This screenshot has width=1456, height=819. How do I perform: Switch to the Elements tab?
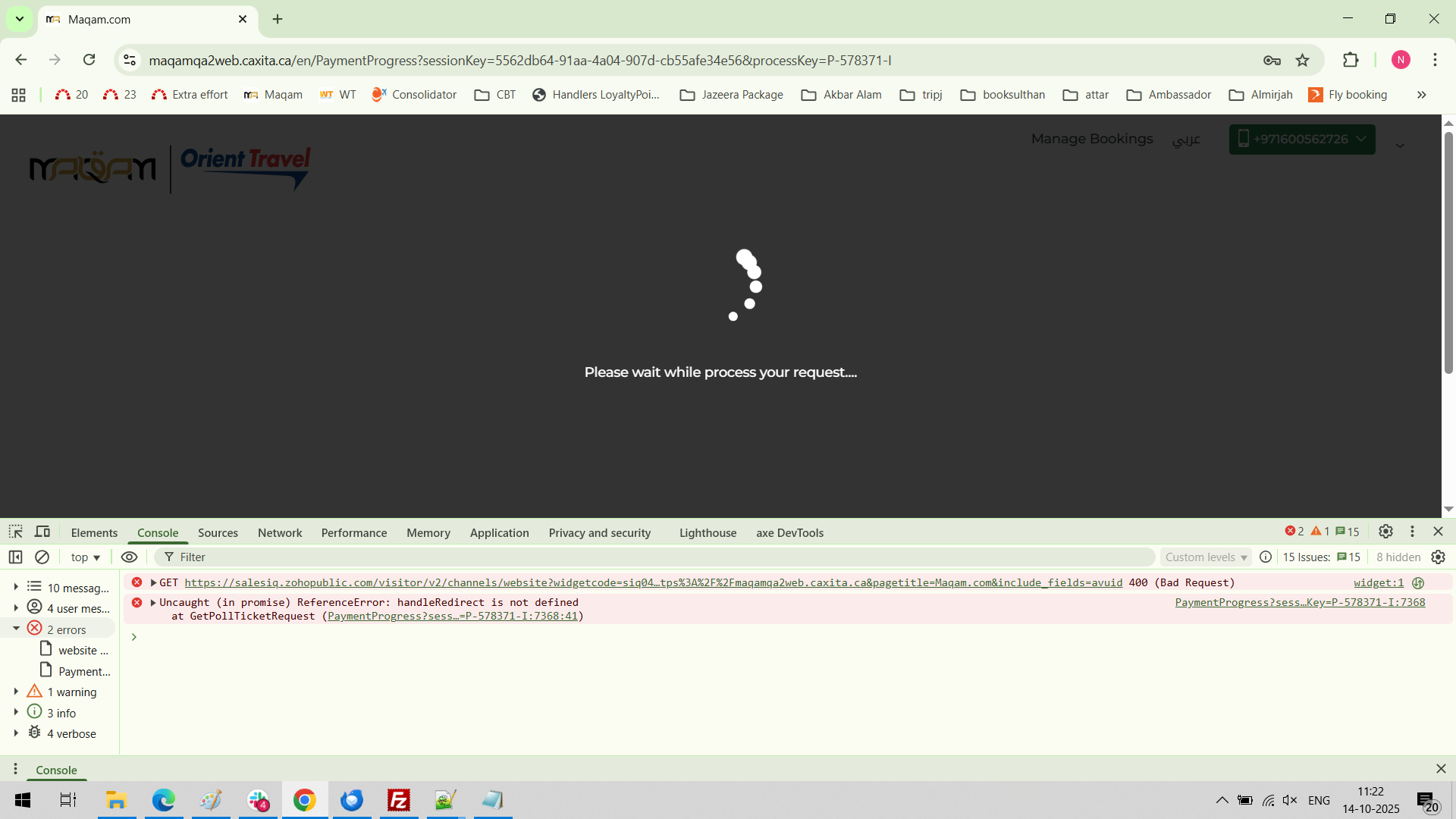pyautogui.click(x=94, y=532)
